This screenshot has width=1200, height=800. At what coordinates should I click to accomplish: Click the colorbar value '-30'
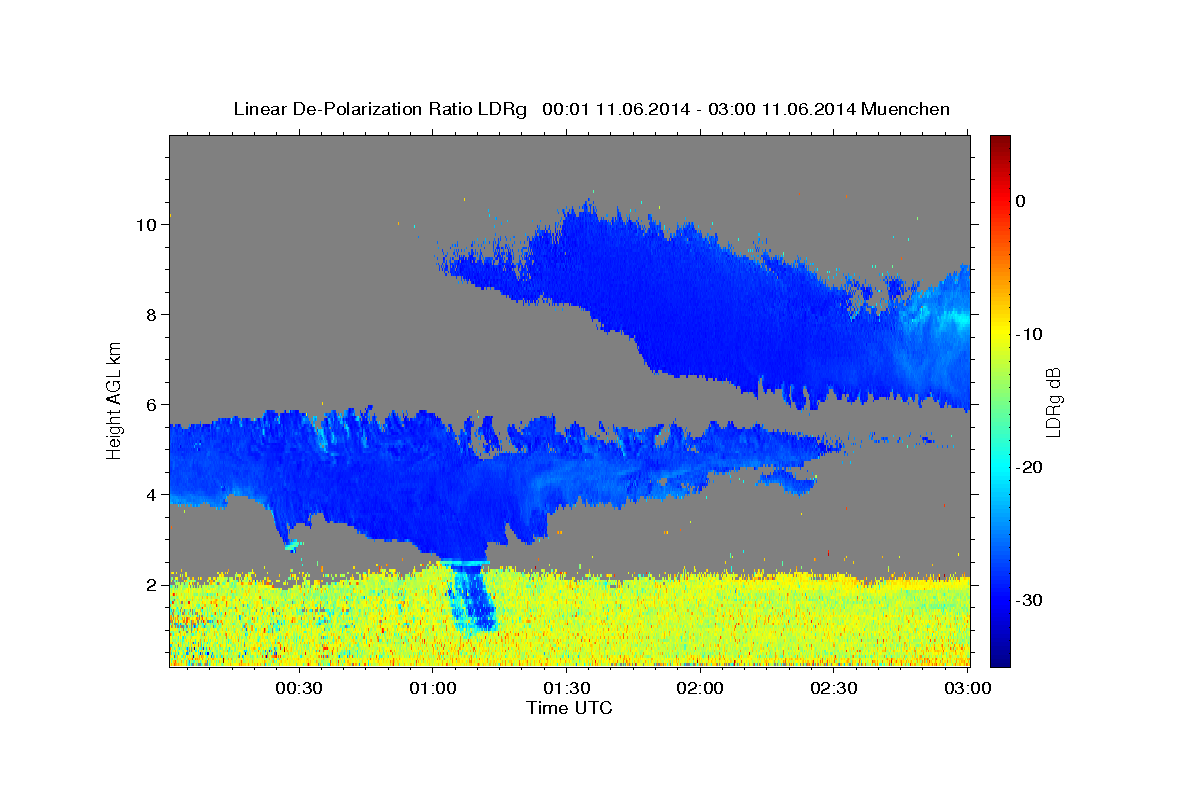click(x=1030, y=600)
